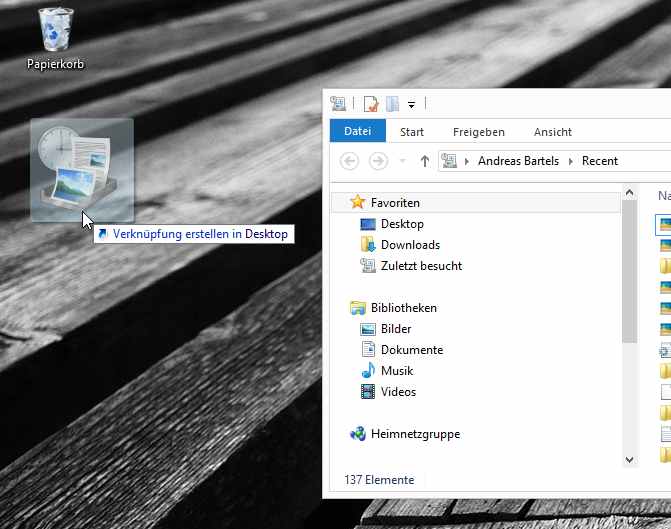Viewport: 671px width, 529px height.
Task: Click the Videos film icon
Action: (368, 391)
